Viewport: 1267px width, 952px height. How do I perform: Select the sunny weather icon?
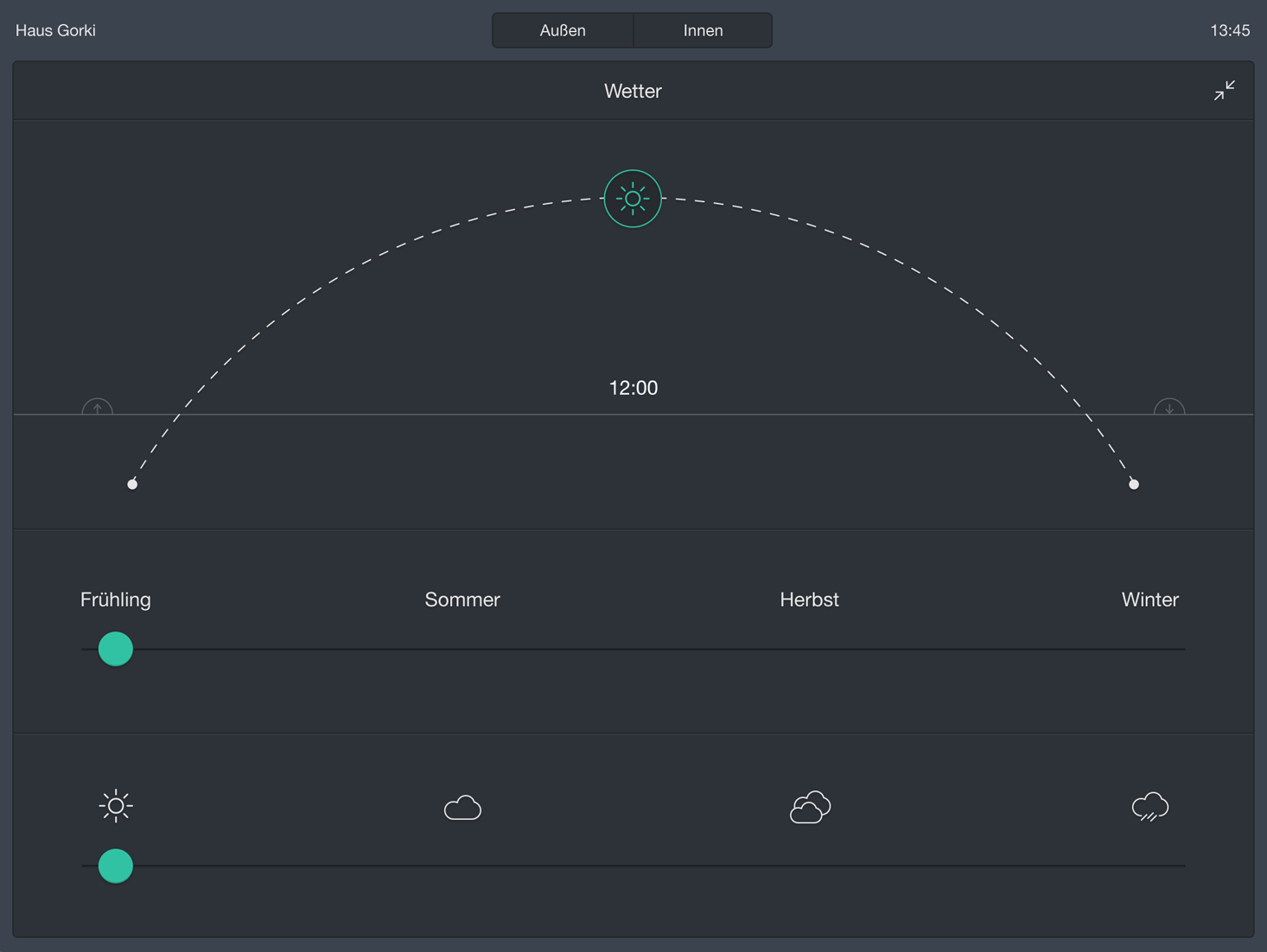coord(116,806)
